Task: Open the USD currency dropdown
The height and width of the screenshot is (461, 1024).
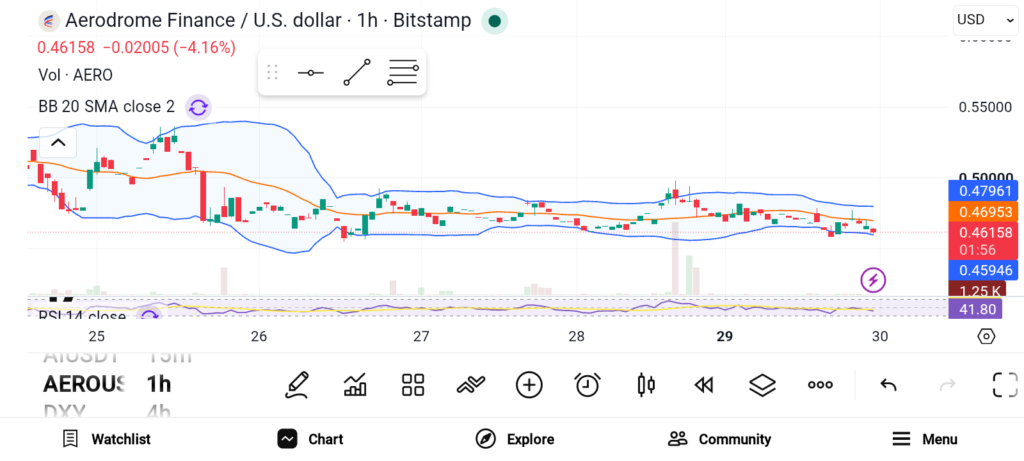Action: 985,20
